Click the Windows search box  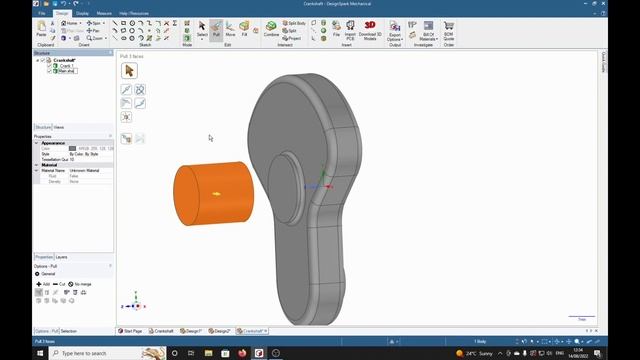point(108,353)
